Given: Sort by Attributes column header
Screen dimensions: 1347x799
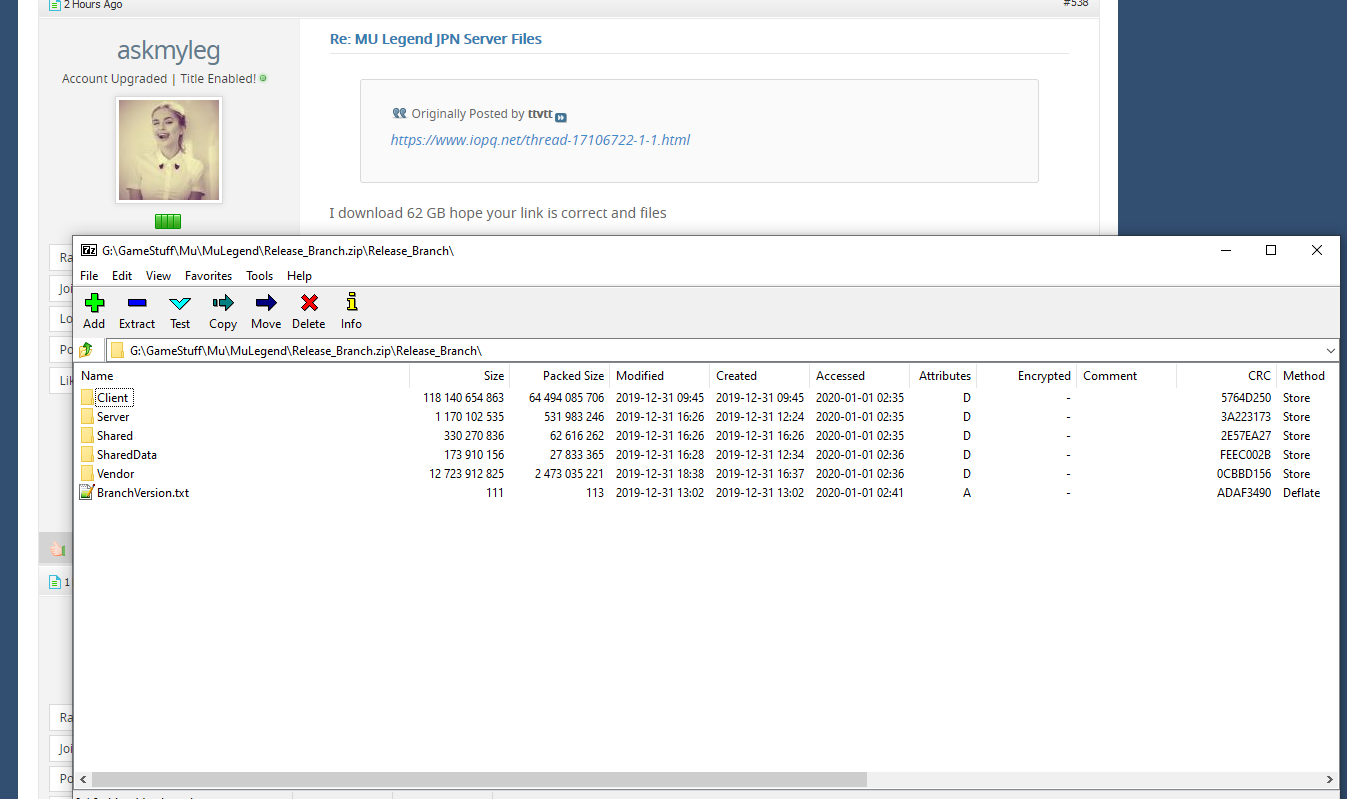Looking at the screenshot, I should click(x=943, y=376).
